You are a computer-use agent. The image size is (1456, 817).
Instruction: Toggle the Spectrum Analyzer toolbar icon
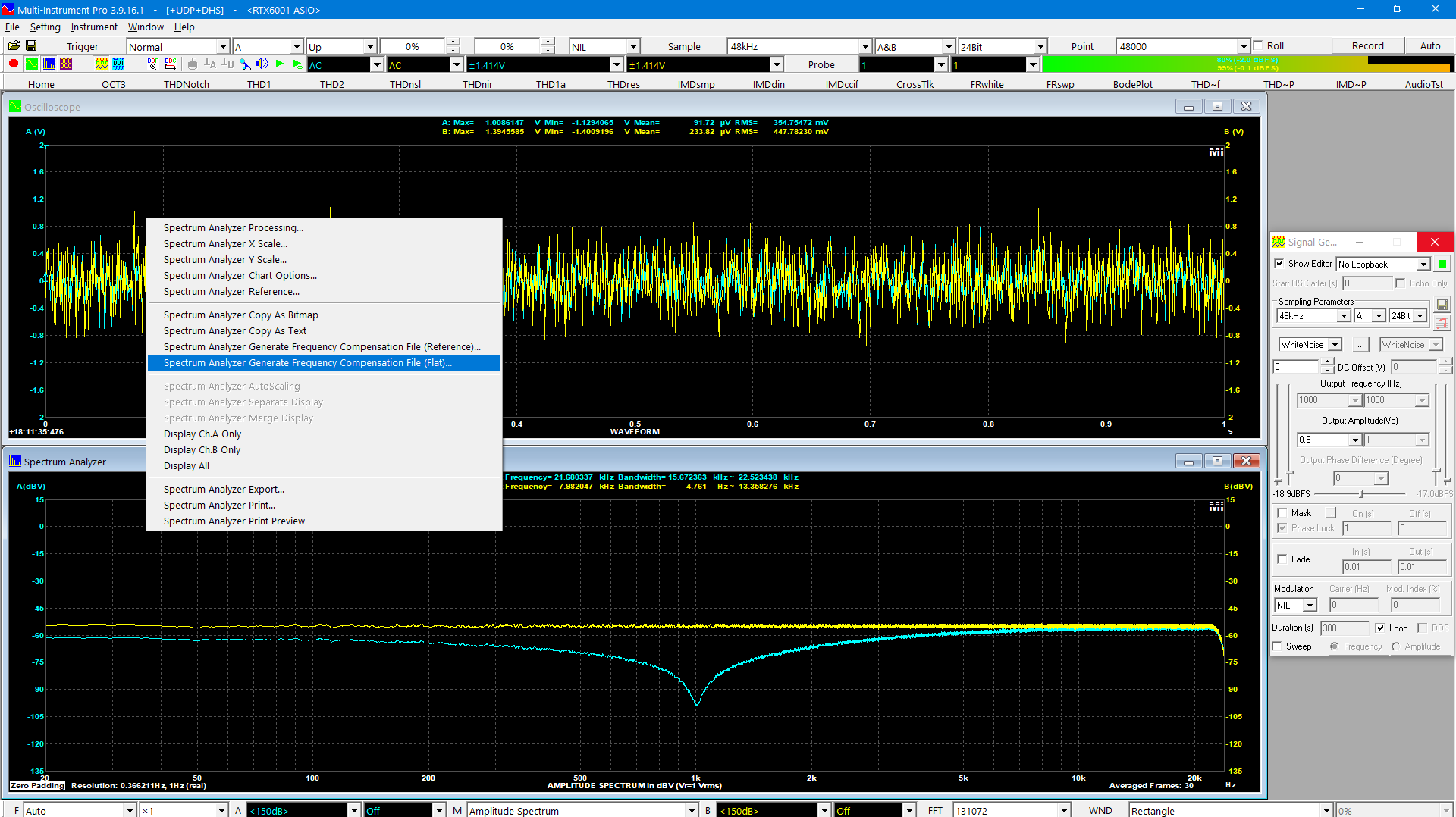[x=49, y=64]
